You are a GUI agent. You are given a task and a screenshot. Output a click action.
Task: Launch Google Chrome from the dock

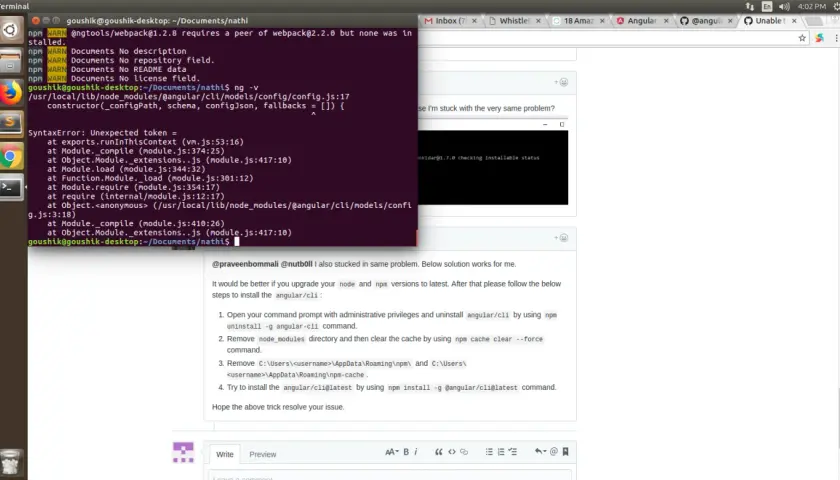11,156
